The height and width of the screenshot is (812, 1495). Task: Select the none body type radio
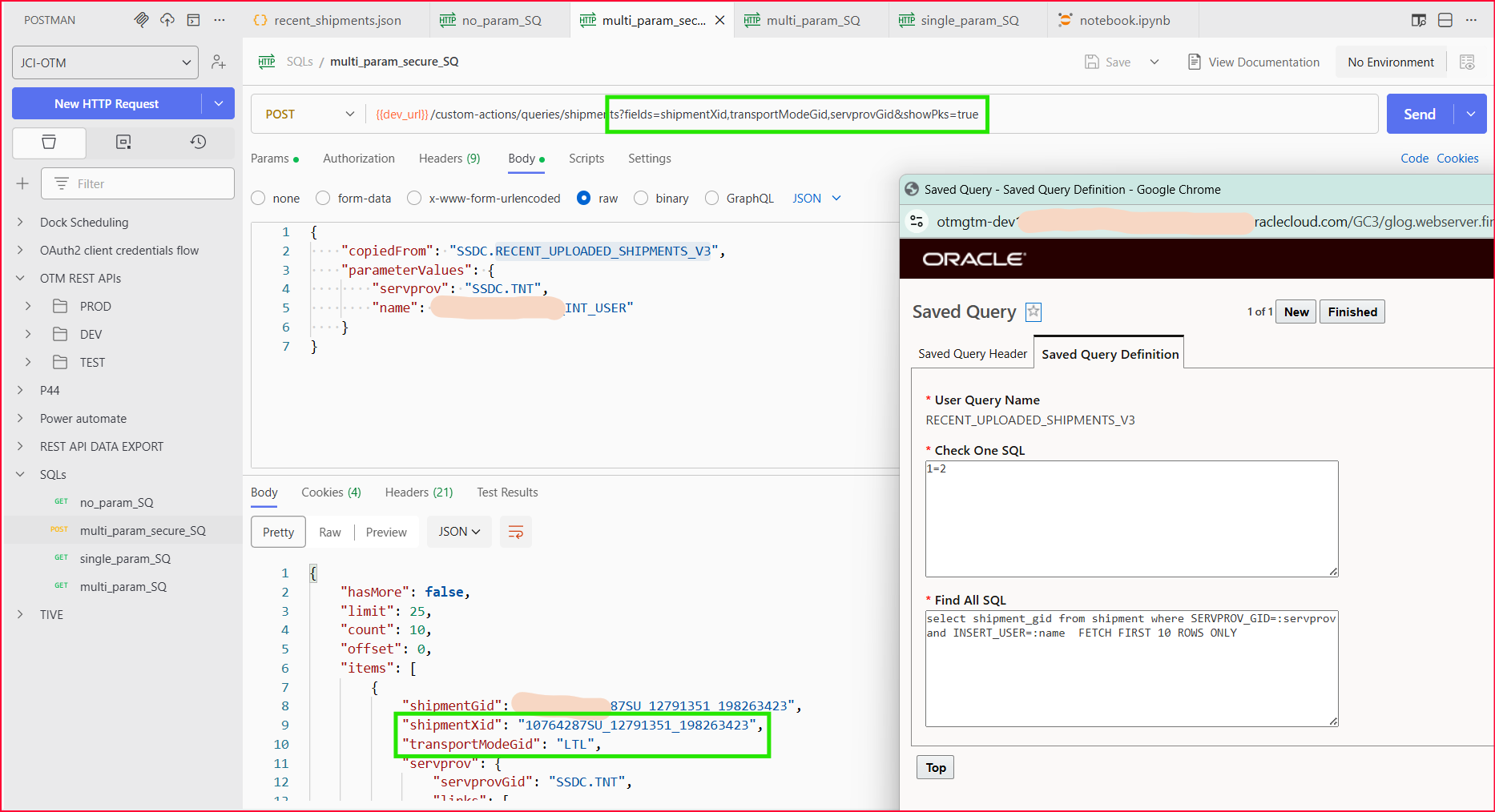[258, 198]
